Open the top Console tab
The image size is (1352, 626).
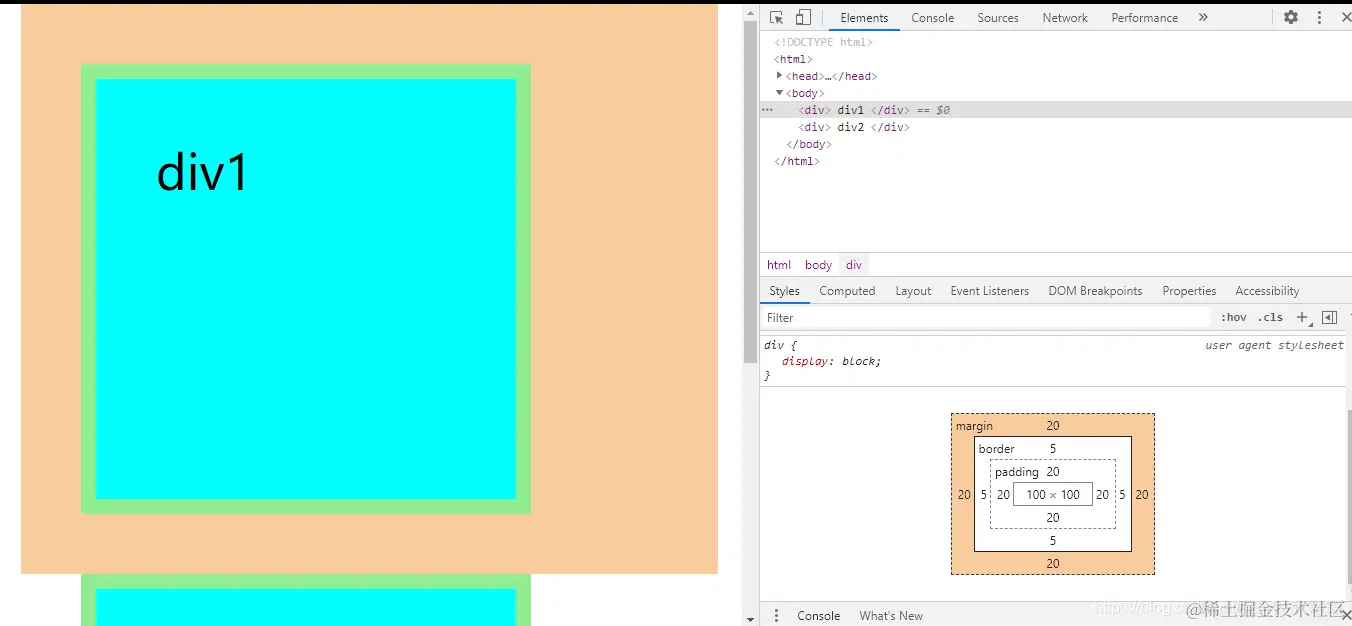point(932,18)
